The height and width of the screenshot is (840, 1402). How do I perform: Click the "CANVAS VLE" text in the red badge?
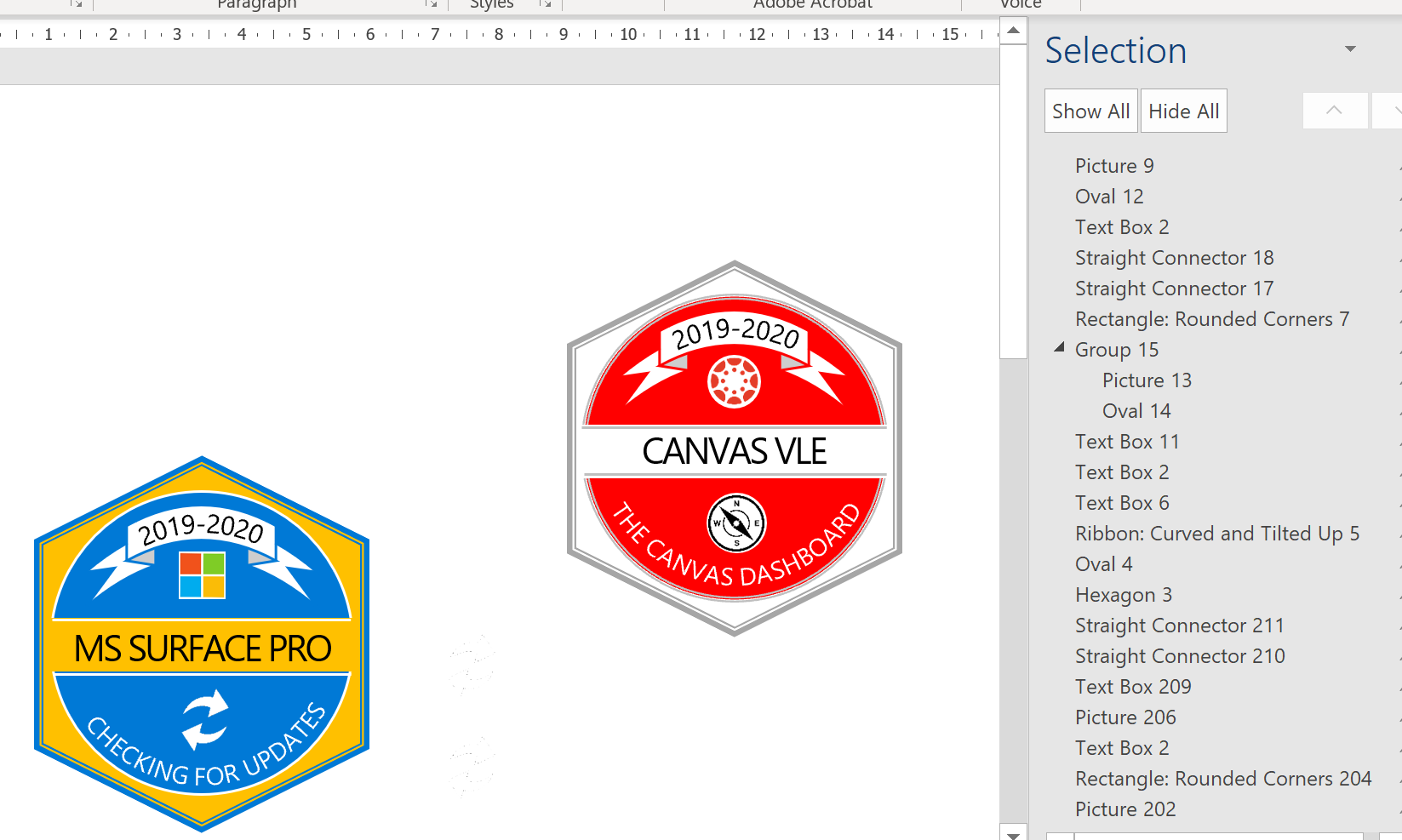735,451
